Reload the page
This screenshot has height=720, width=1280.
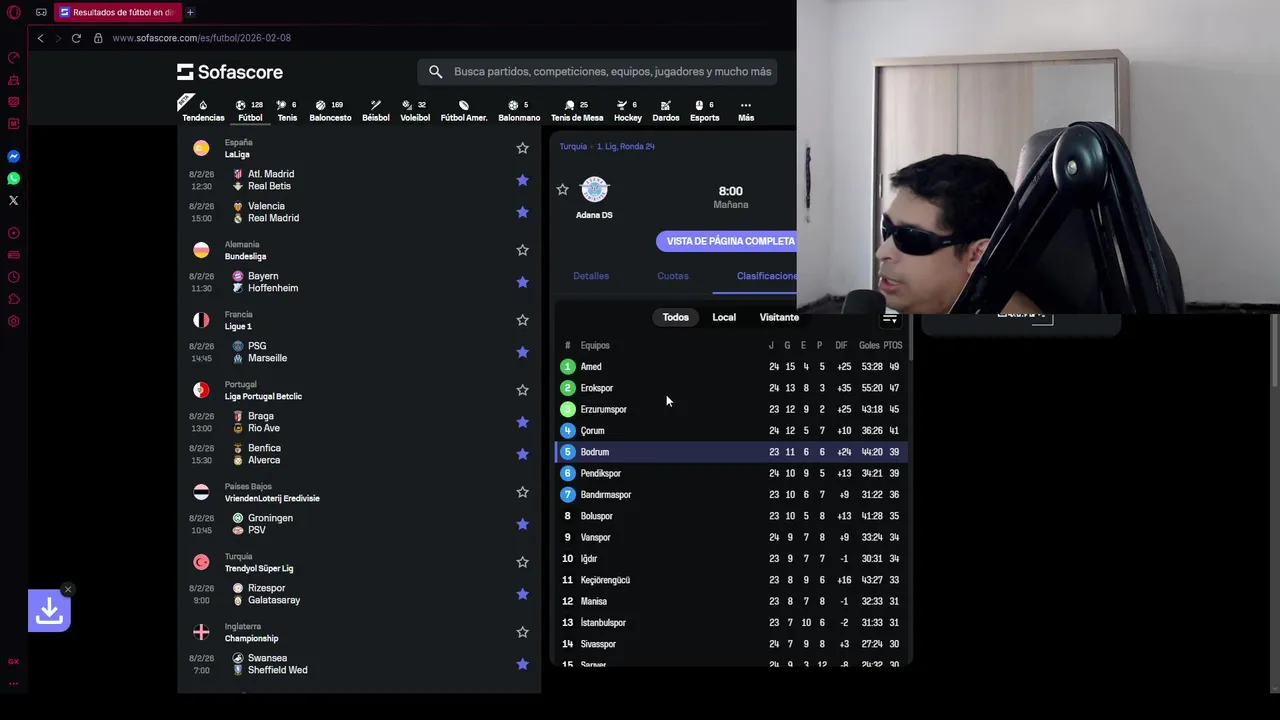[76, 38]
